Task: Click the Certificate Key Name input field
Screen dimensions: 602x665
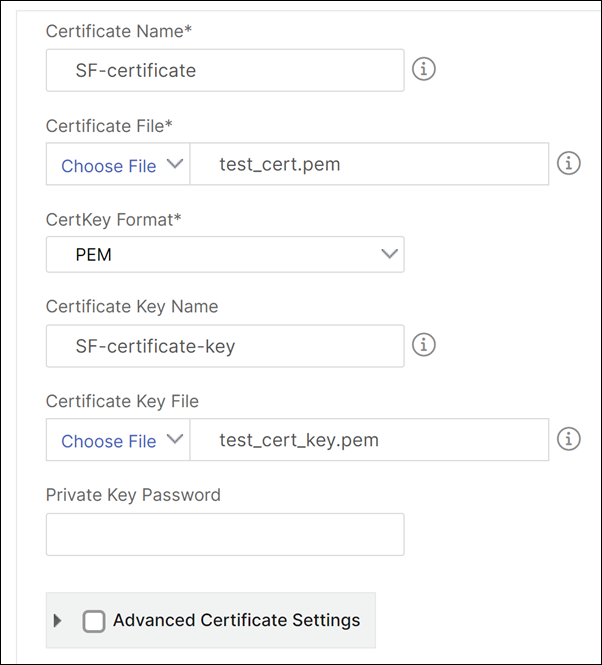Action: [225, 346]
